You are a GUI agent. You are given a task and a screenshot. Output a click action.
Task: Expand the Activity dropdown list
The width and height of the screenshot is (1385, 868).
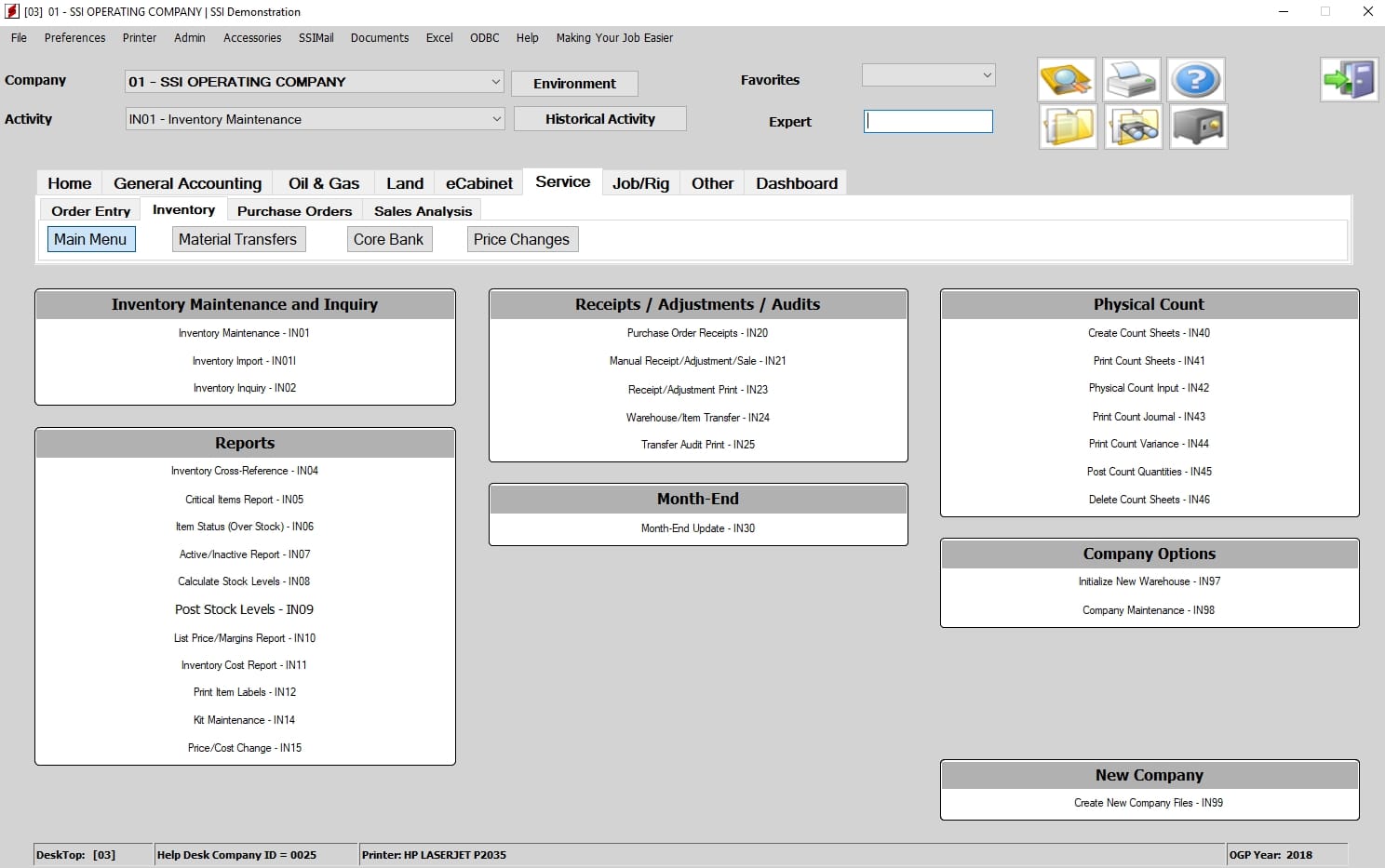coord(496,118)
